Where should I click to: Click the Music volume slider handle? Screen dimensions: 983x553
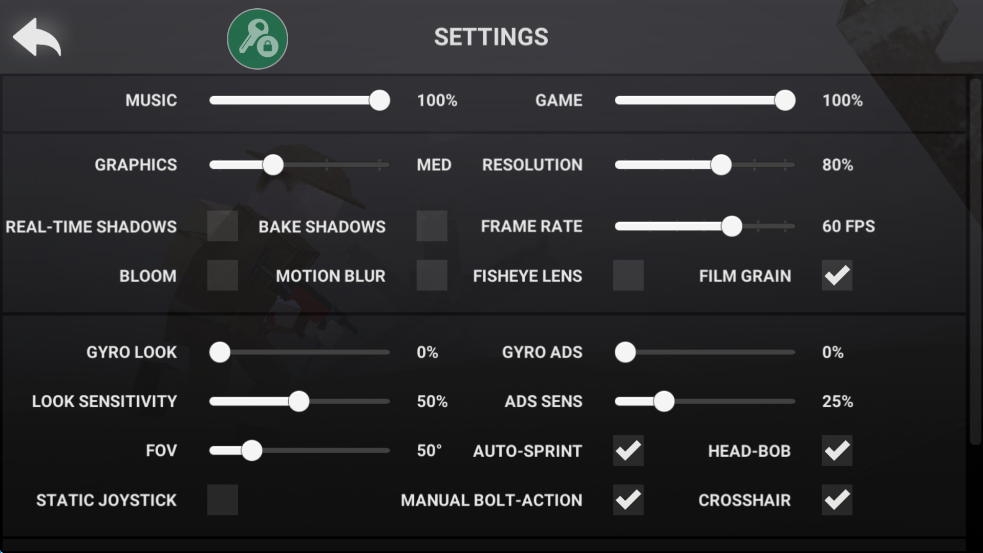point(379,100)
